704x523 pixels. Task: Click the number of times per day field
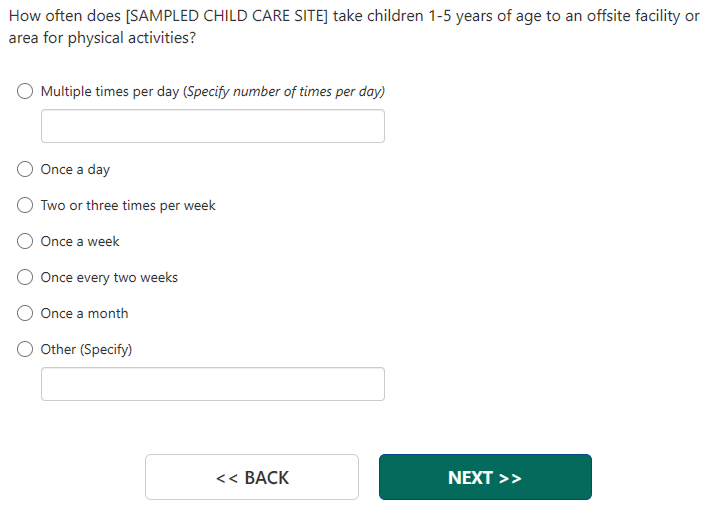coord(212,126)
